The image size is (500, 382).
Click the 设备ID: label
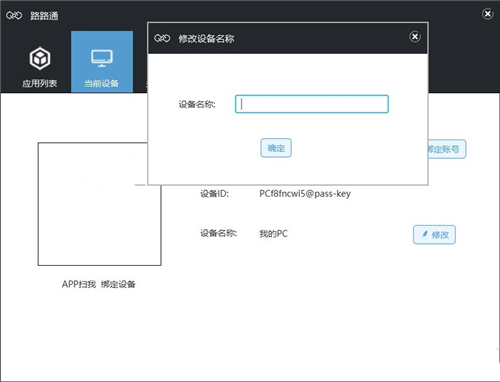click(x=214, y=194)
